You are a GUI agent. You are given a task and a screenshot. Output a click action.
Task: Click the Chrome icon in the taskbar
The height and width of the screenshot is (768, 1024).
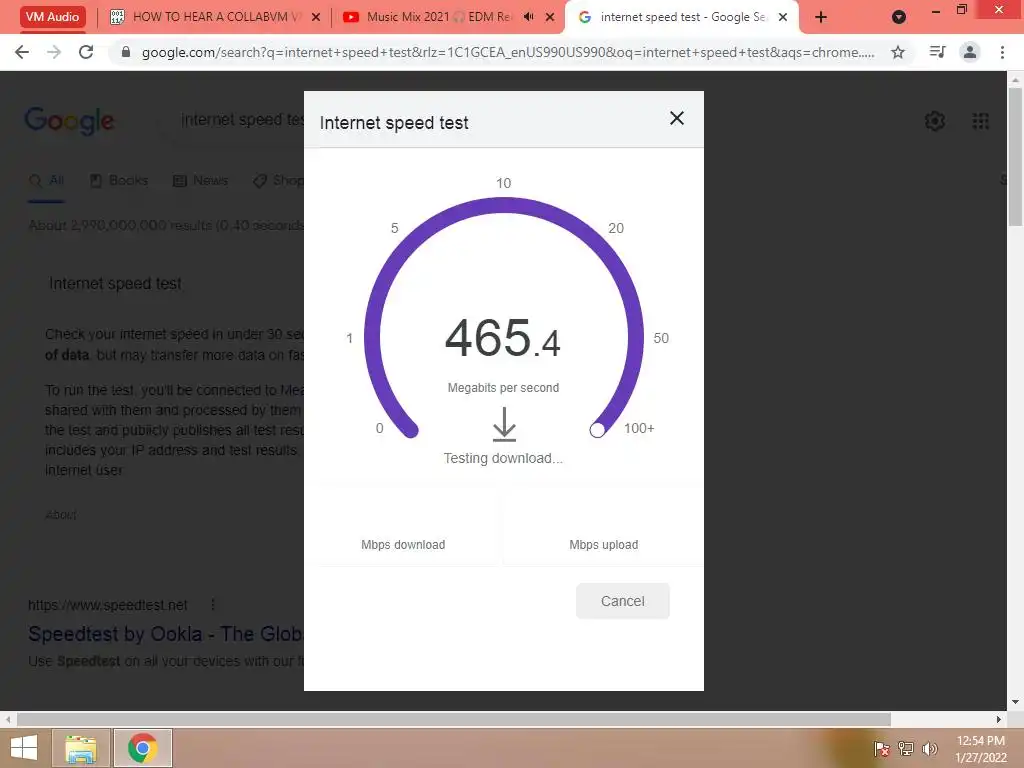(142, 748)
